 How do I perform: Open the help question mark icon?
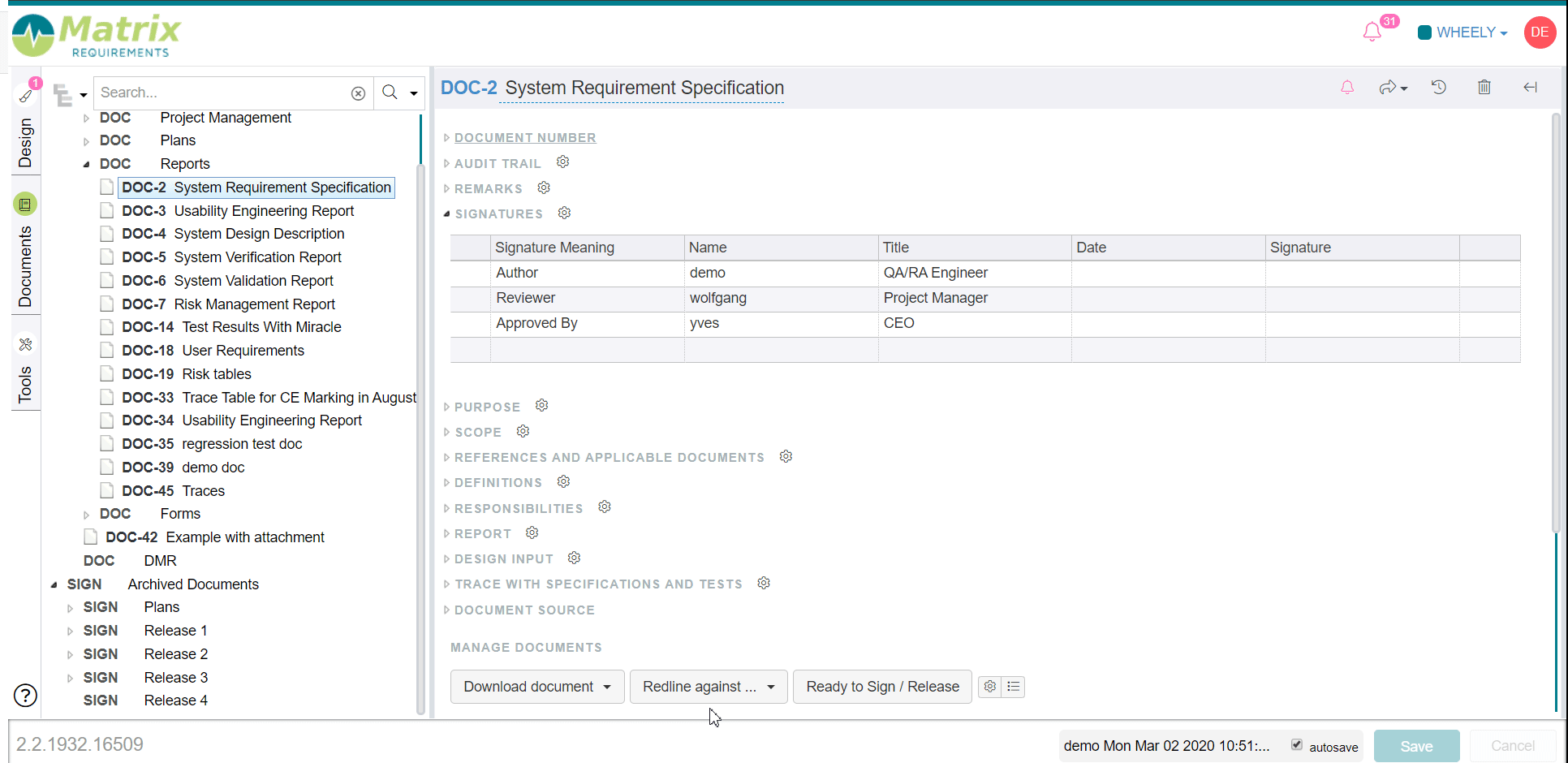[26, 696]
